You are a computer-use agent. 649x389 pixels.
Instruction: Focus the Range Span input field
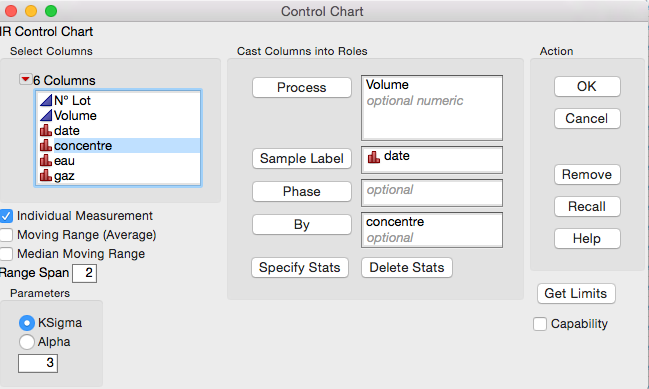click(84, 273)
